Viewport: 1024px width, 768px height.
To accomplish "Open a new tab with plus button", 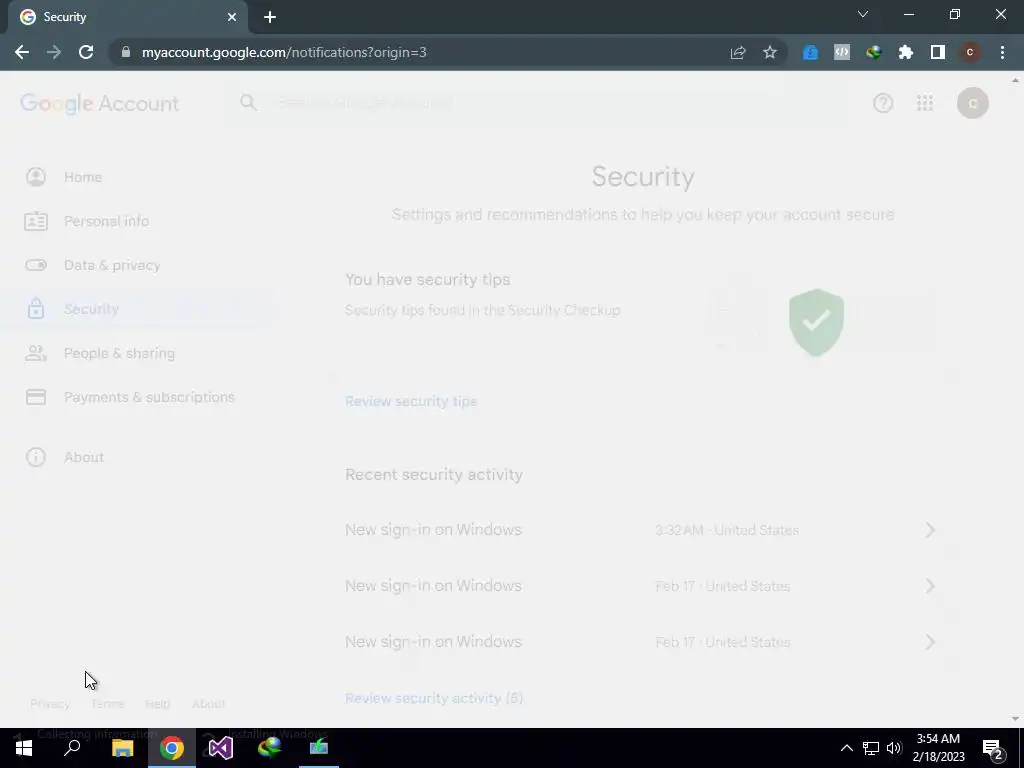I will [x=270, y=17].
